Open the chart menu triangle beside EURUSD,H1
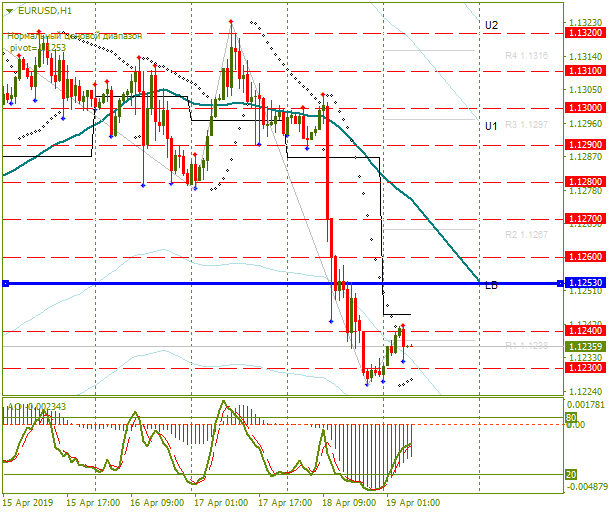Screen dimensions: 609x514 click(9, 11)
